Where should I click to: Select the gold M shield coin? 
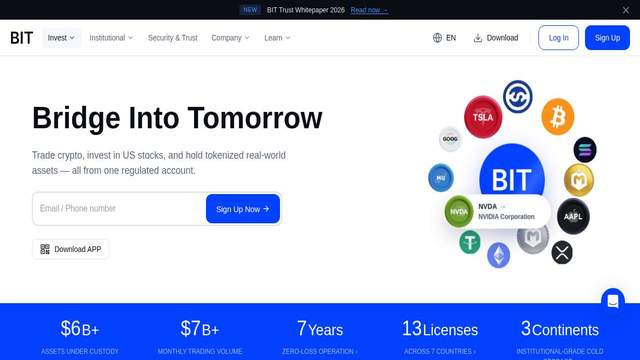click(579, 180)
